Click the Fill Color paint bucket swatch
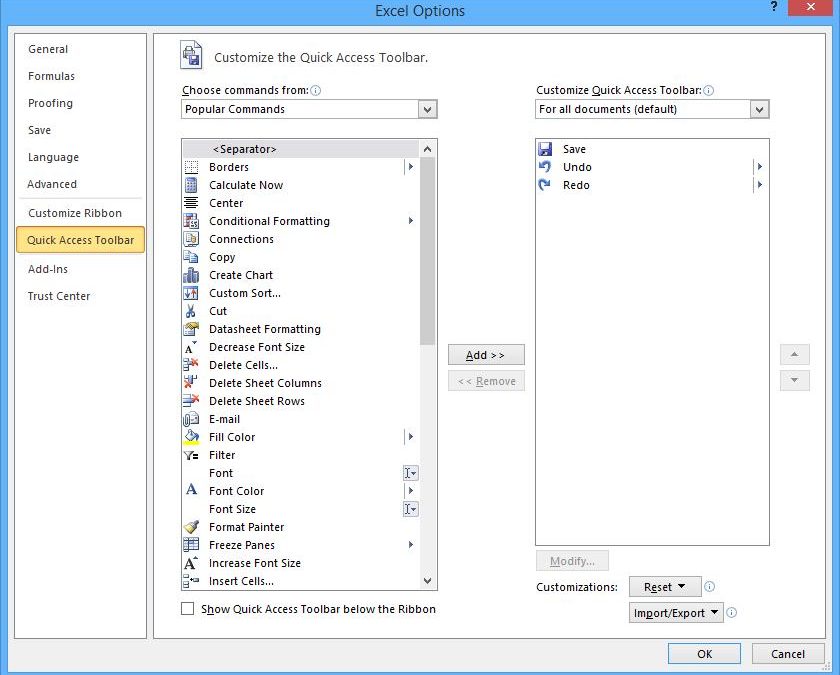 191,437
